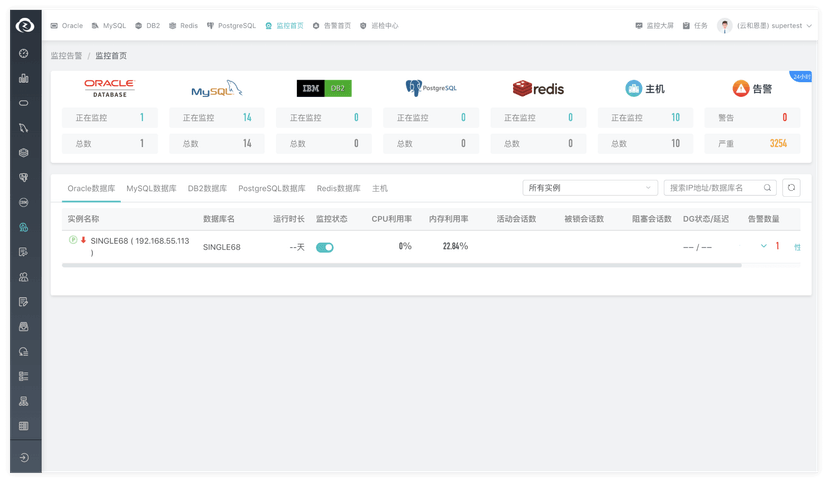Open the table grid sidebar icon

coord(24,426)
